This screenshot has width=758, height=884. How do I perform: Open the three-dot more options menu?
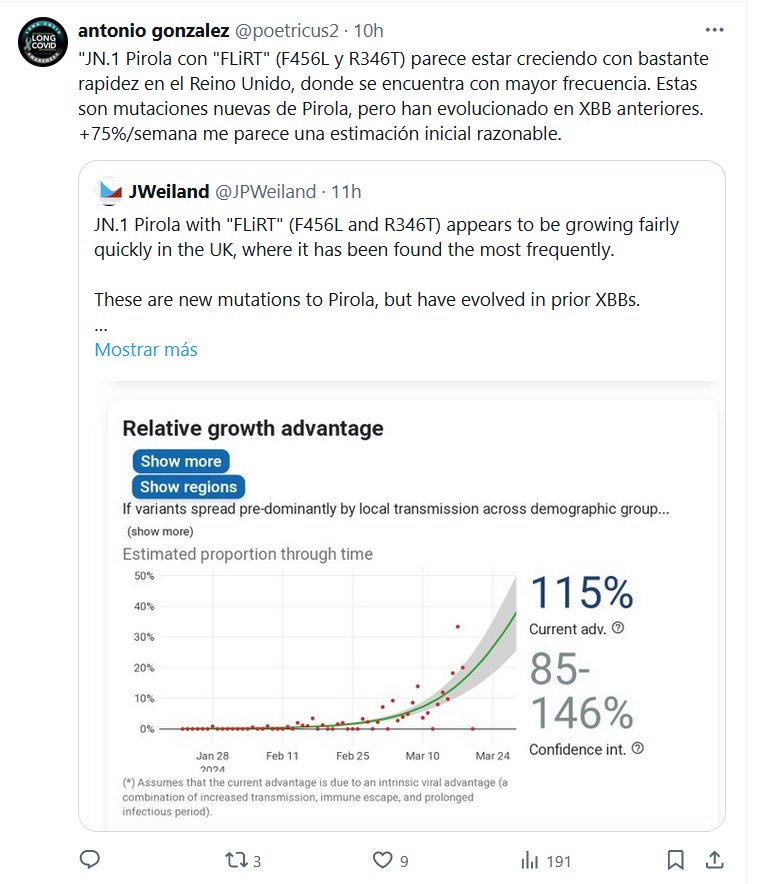click(714, 30)
